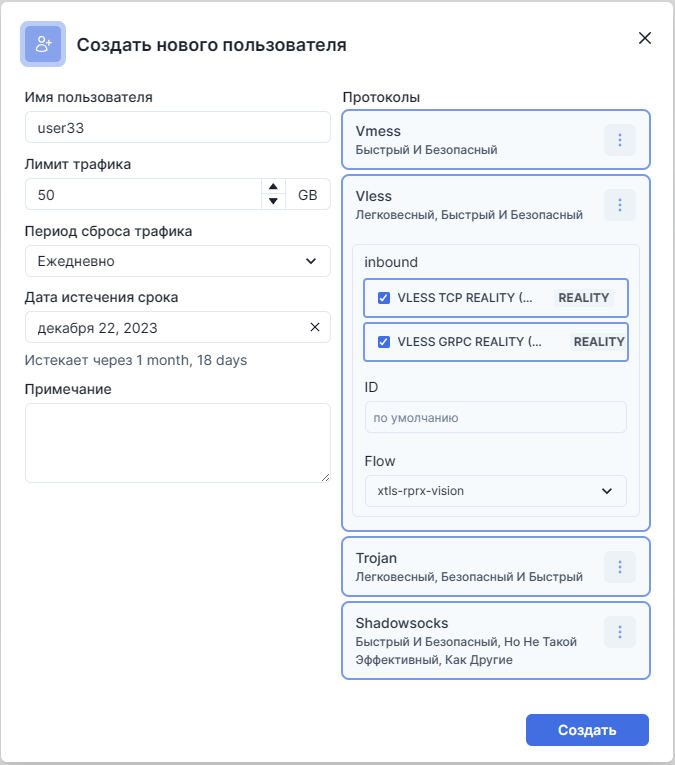This screenshot has width=675, height=765.
Task: Expand the Flow xtls-rprx-vision dropdown
Action: [x=495, y=491]
